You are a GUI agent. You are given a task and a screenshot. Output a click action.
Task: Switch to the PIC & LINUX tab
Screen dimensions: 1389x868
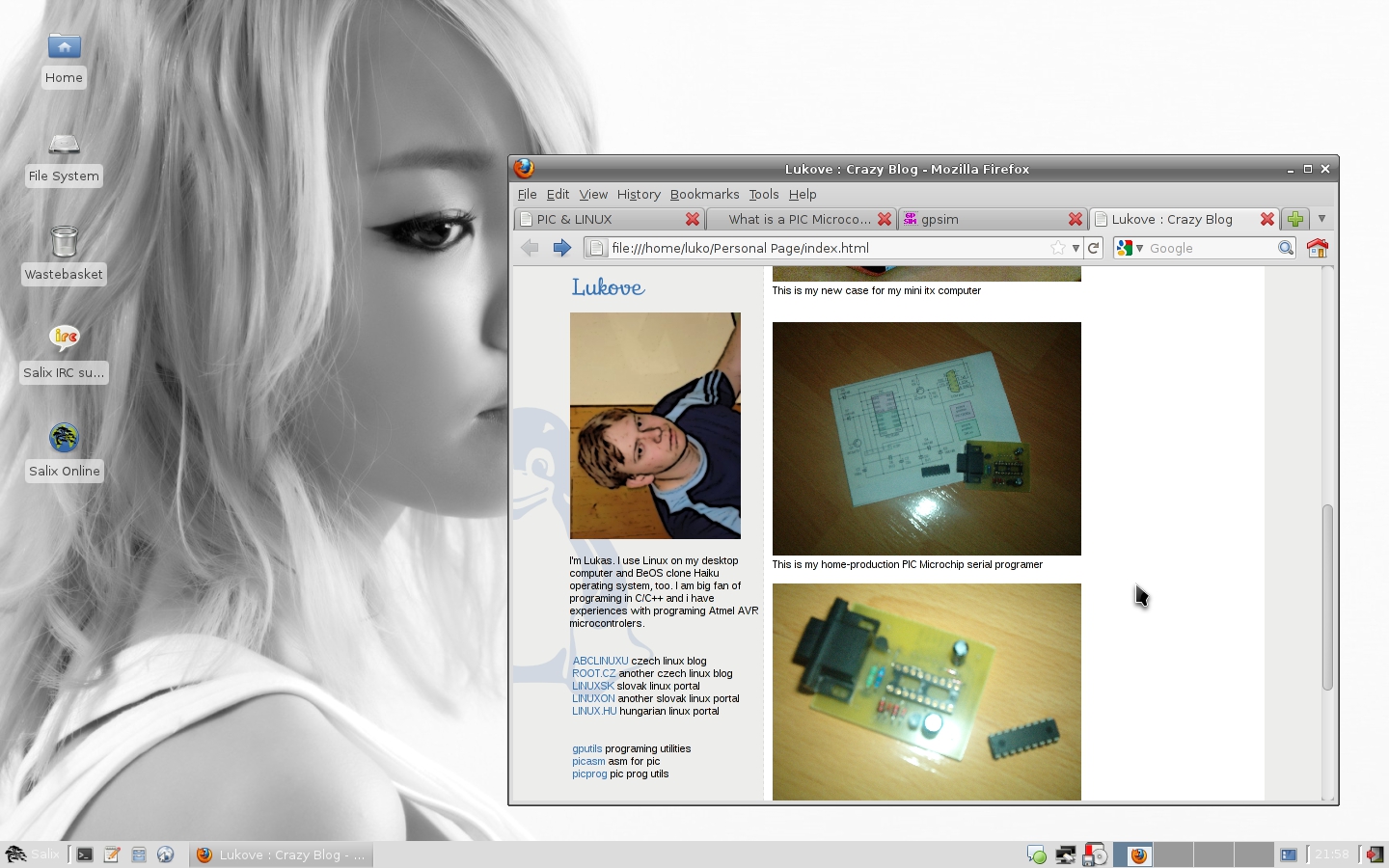(610, 219)
